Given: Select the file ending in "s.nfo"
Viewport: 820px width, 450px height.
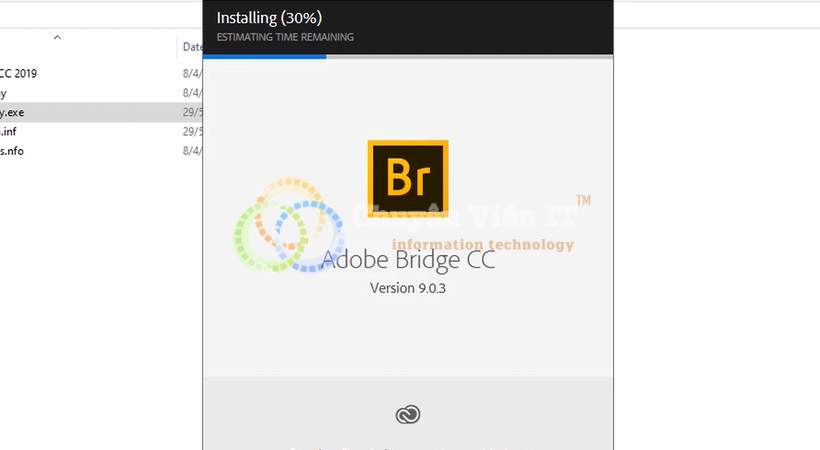Looking at the screenshot, I should click(x=12, y=151).
